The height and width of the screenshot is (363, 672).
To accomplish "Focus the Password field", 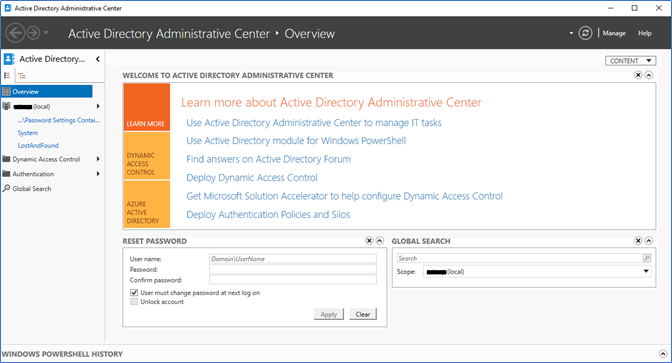I will point(293,269).
